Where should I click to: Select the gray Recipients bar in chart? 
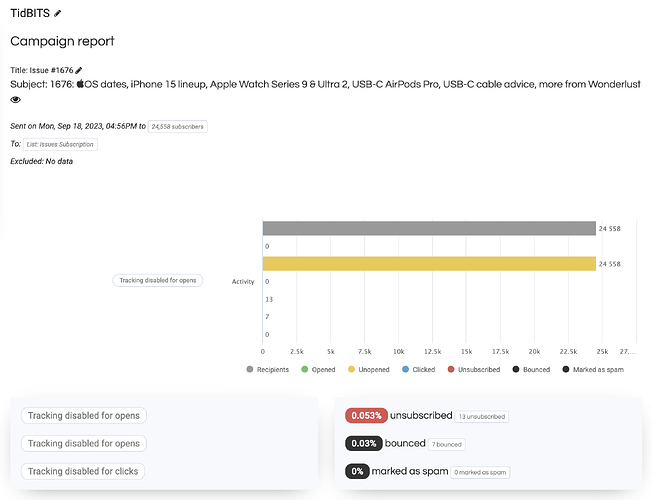[x=429, y=228]
